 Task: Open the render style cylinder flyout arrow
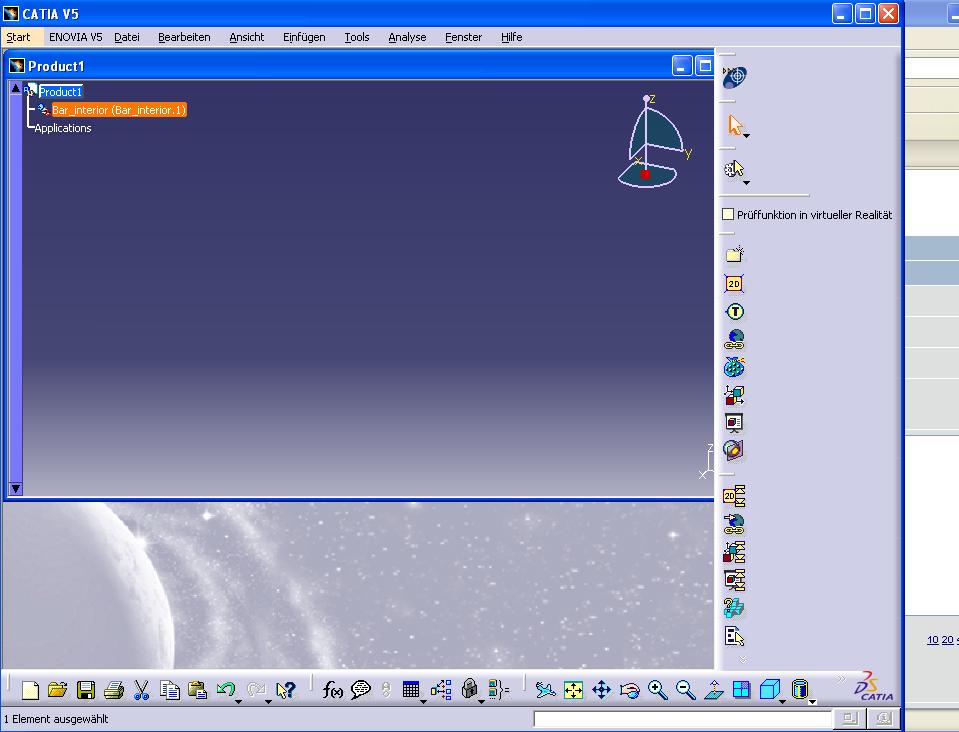pyautogui.click(x=812, y=701)
